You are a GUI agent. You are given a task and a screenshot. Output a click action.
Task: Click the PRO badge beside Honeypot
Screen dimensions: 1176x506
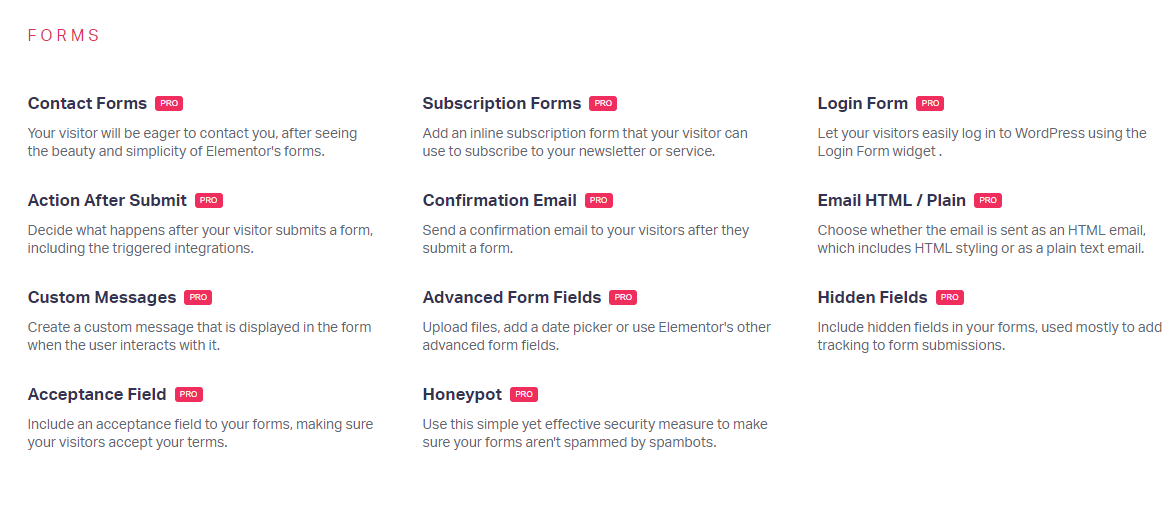click(524, 394)
